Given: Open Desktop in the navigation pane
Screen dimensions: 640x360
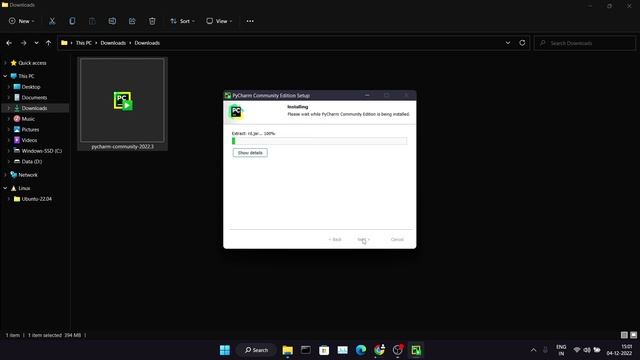Looking at the screenshot, I should coord(31,87).
